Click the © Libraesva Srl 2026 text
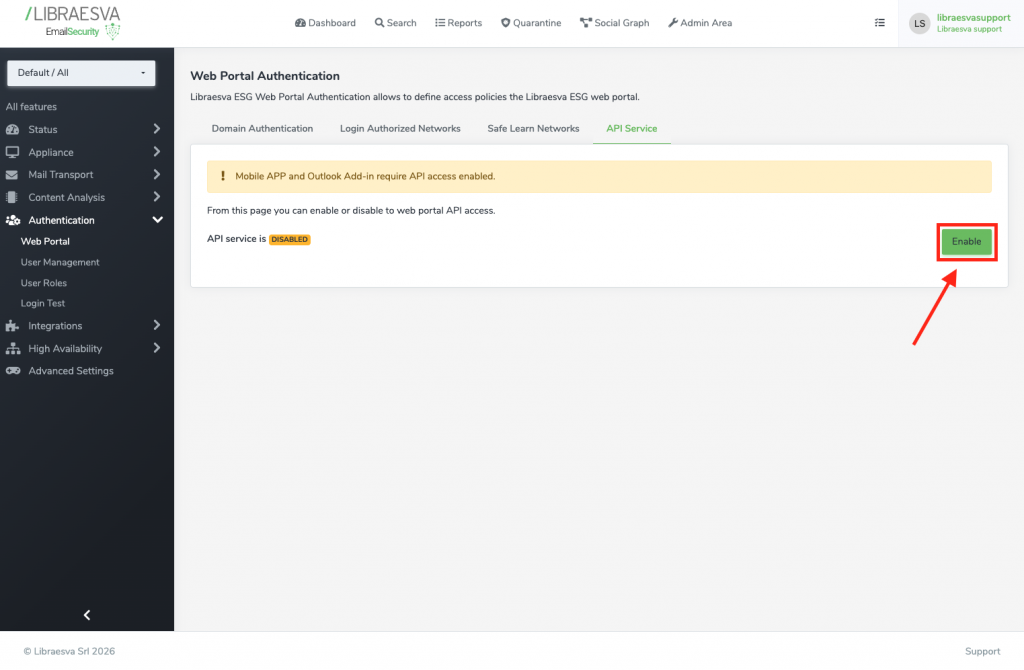Viewport: 1024px width, 670px height. point(69,652)
